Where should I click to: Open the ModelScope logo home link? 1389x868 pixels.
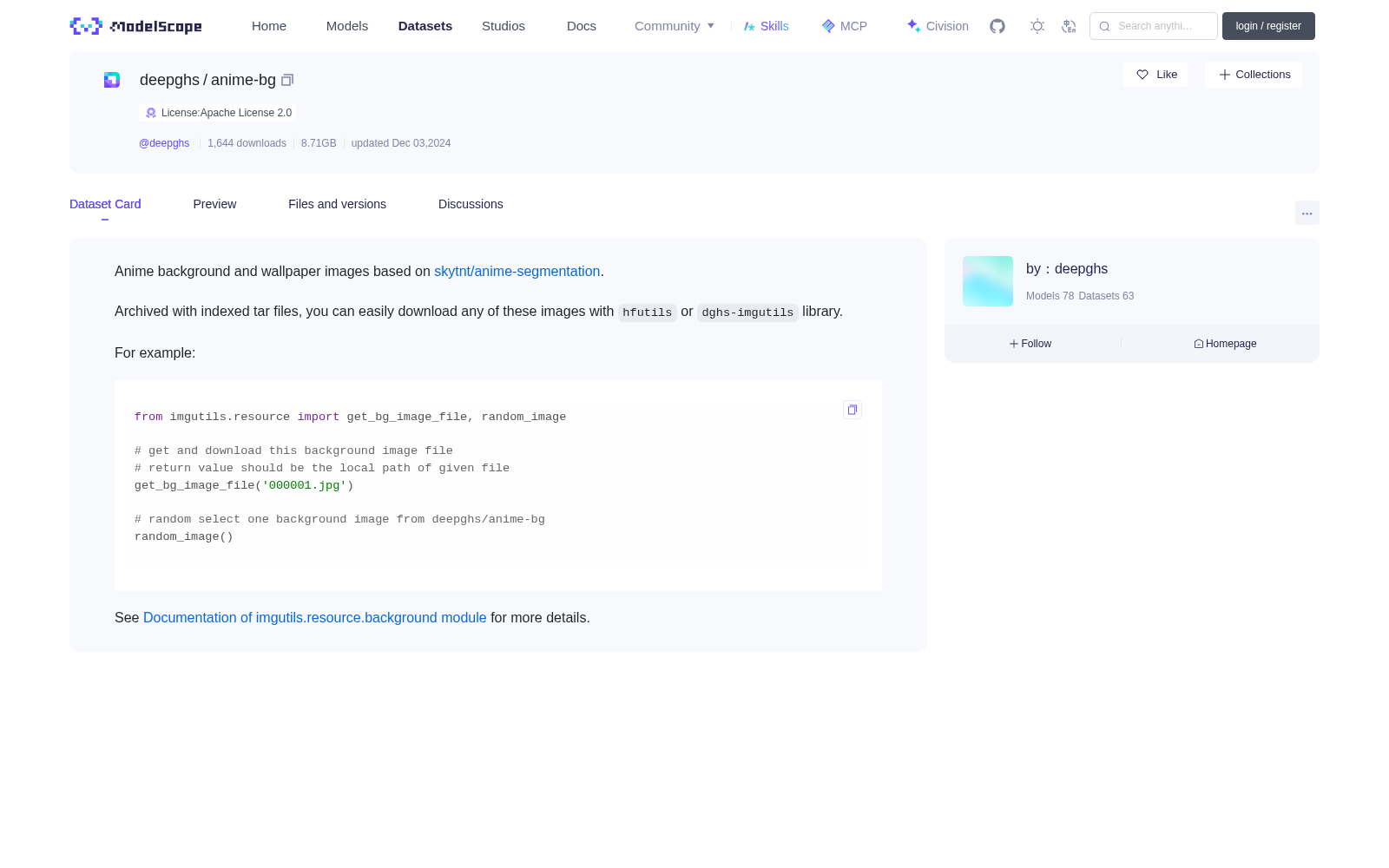click(x=135, y=26)
